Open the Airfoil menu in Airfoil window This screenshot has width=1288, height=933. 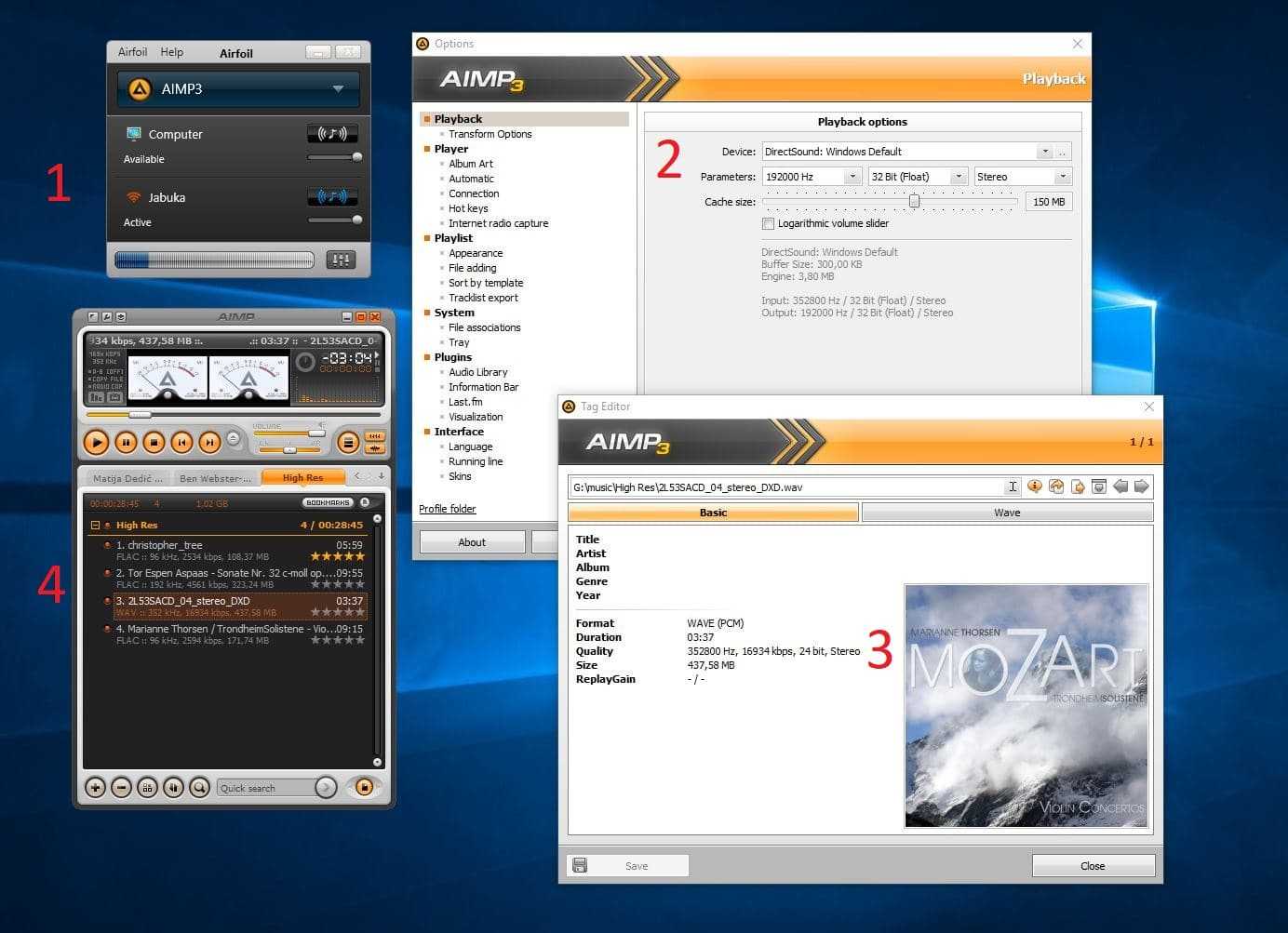132,52
